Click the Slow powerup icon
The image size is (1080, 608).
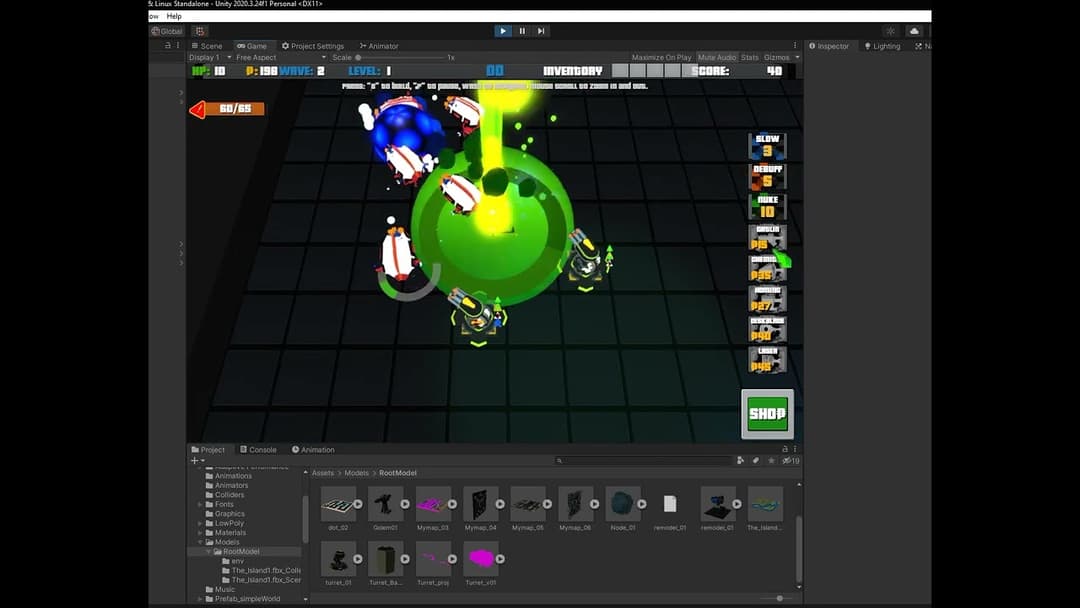767,145
